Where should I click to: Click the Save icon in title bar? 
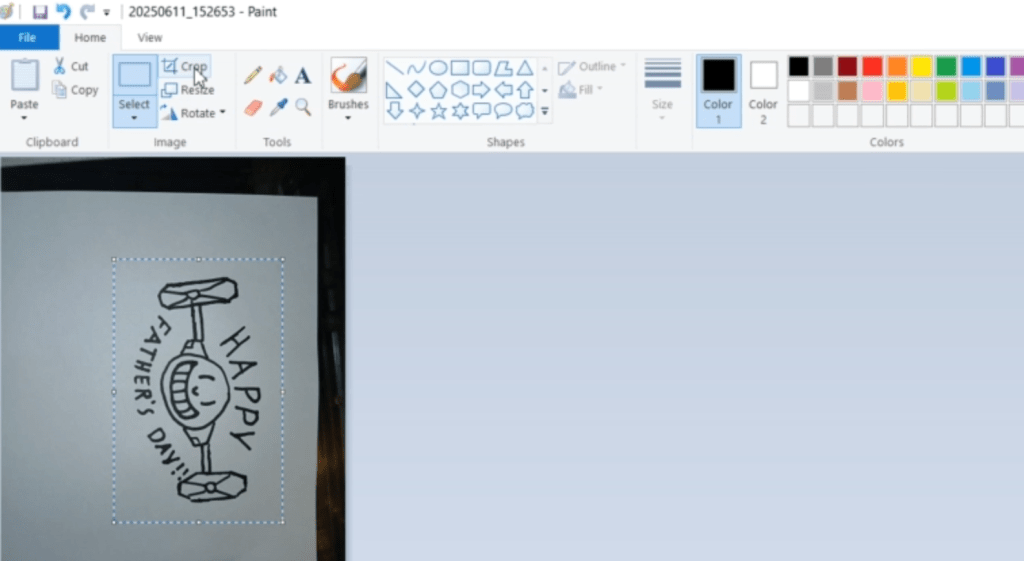click(40, 12)
